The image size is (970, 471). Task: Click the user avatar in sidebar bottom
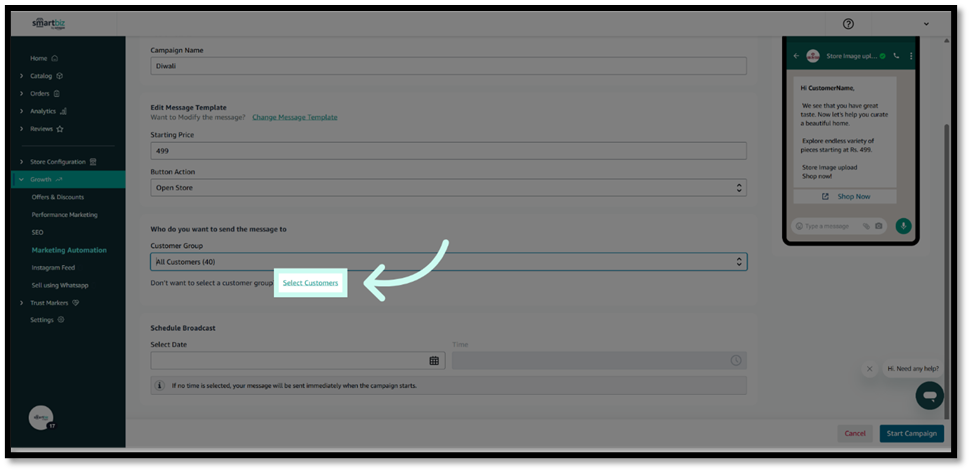[x=40, y=418]
